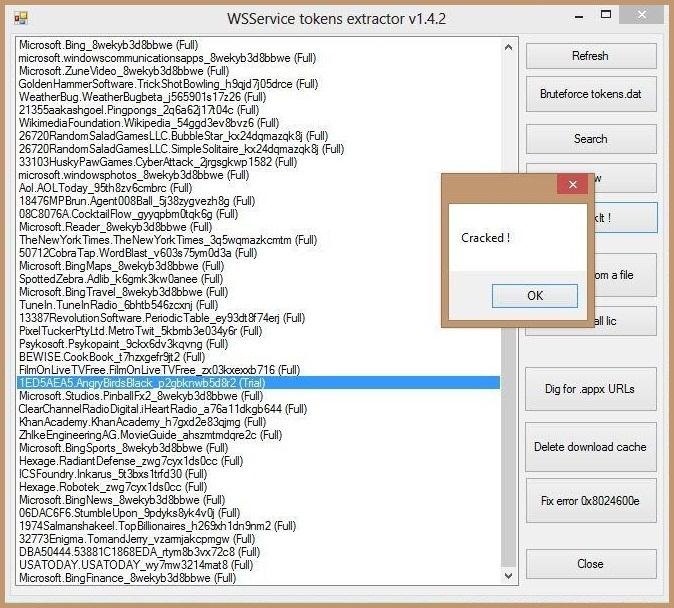Click the Close button at bottom right
The height and width of the screenshot is (608, 674).
click(591, 564)
